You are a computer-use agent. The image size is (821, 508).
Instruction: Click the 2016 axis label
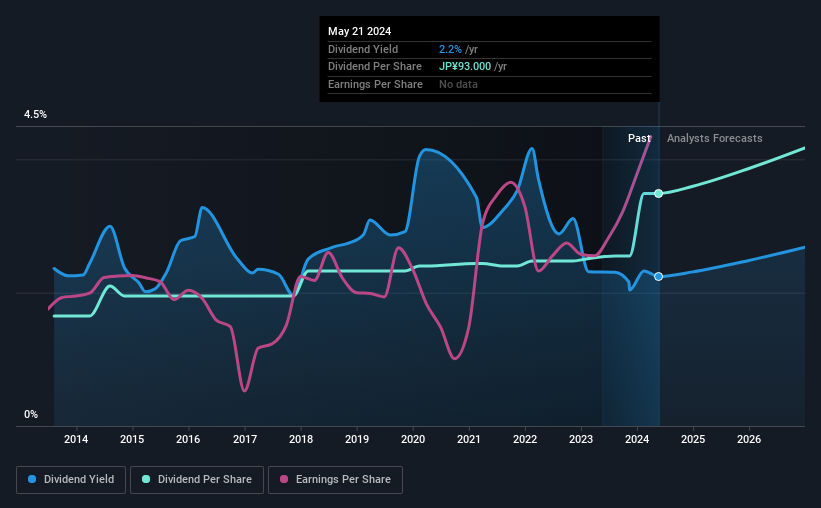[x=188, y=439]
